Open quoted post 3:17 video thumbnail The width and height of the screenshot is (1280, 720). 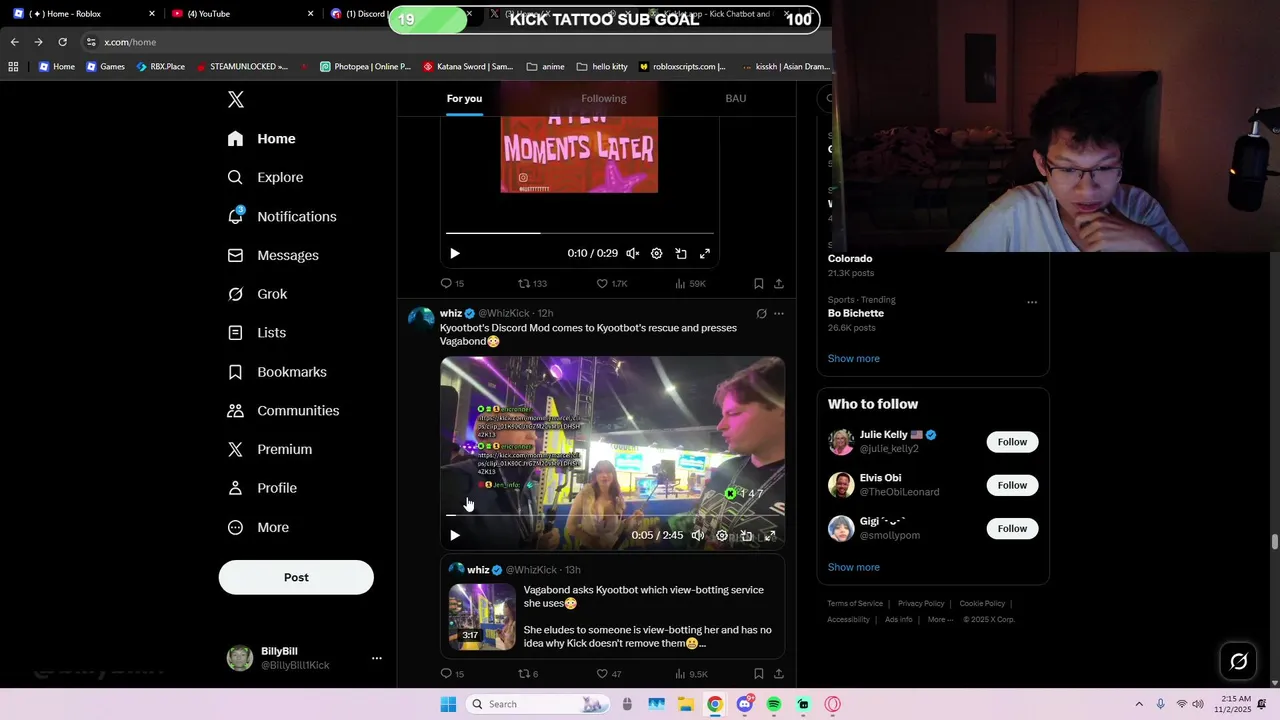(x=482, y=617)
